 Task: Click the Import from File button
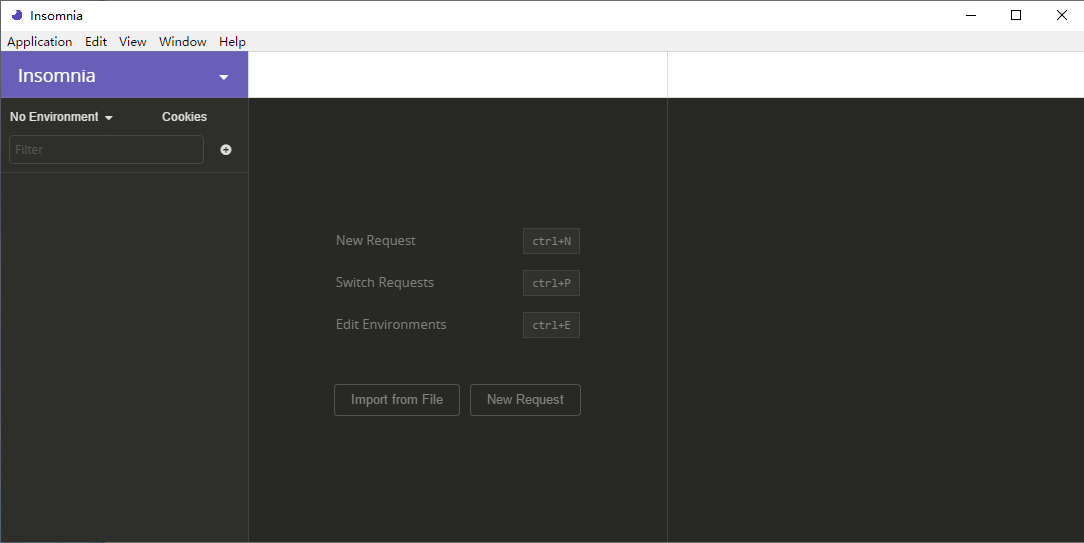coord(396,400)
